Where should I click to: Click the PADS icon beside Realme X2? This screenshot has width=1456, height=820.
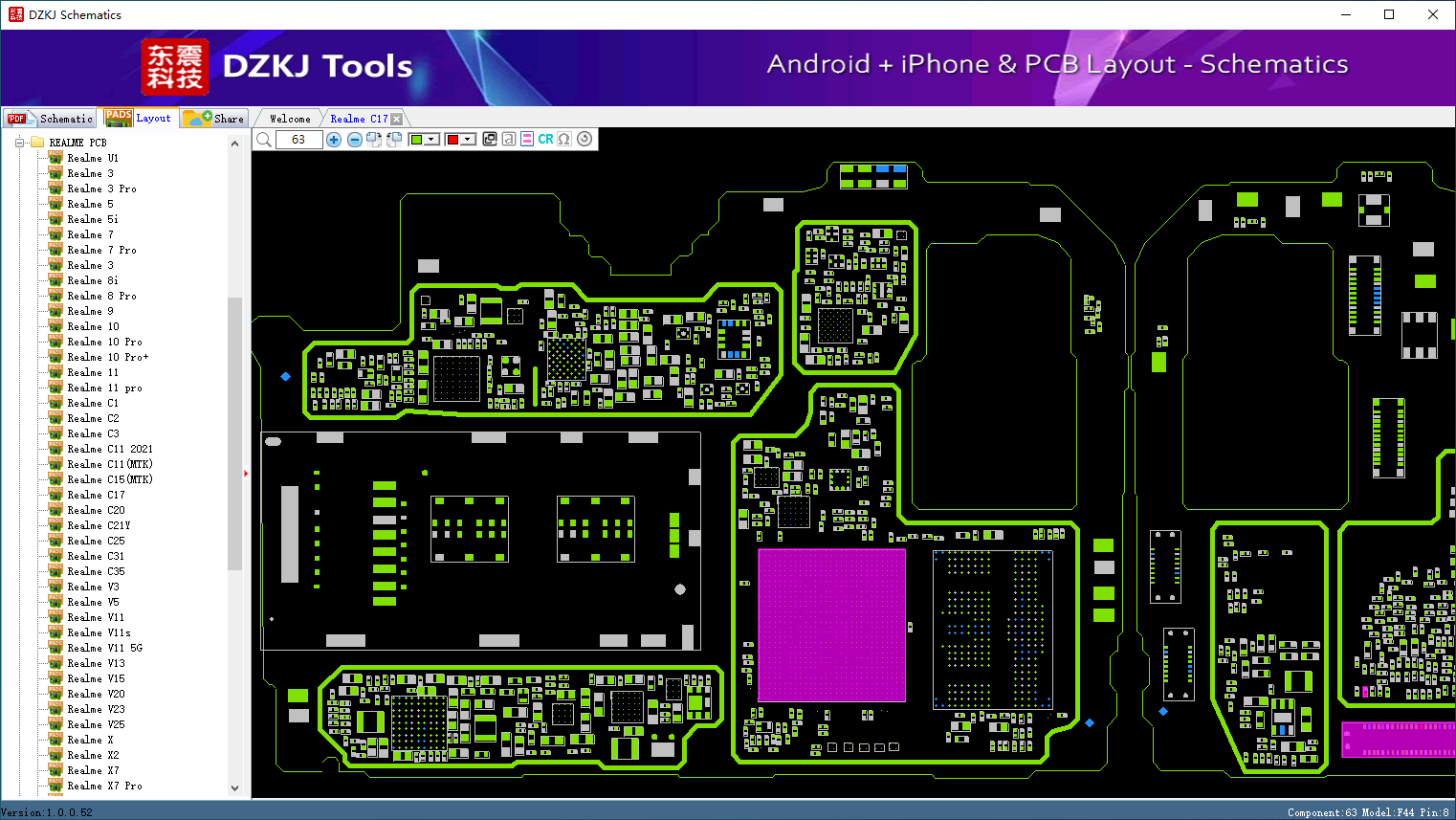pos(55,755)
